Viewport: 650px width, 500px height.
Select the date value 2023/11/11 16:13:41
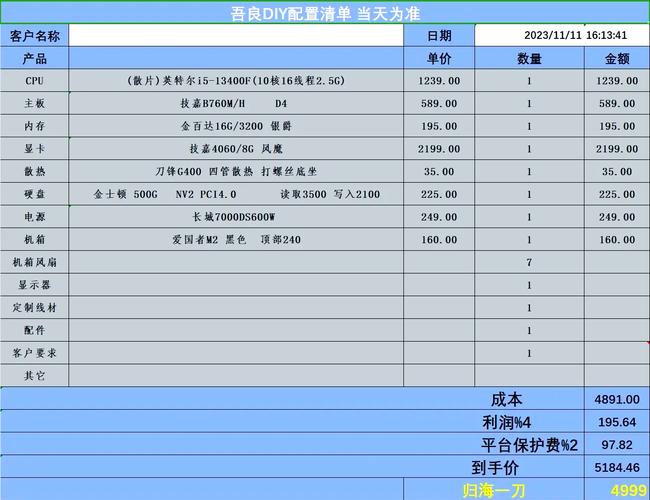(x=562, y=36)
